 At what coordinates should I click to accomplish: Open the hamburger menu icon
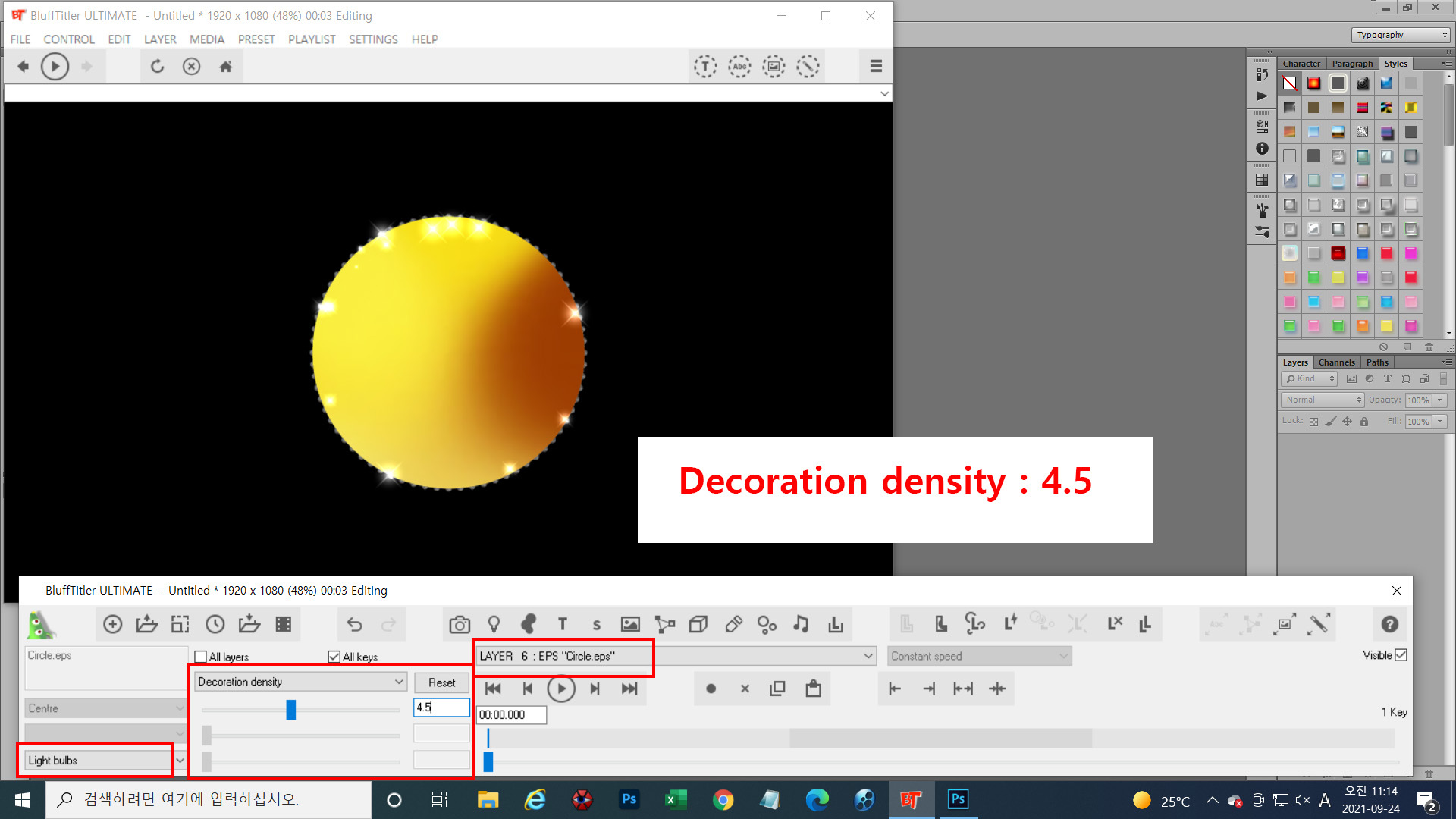click(876, 67)
